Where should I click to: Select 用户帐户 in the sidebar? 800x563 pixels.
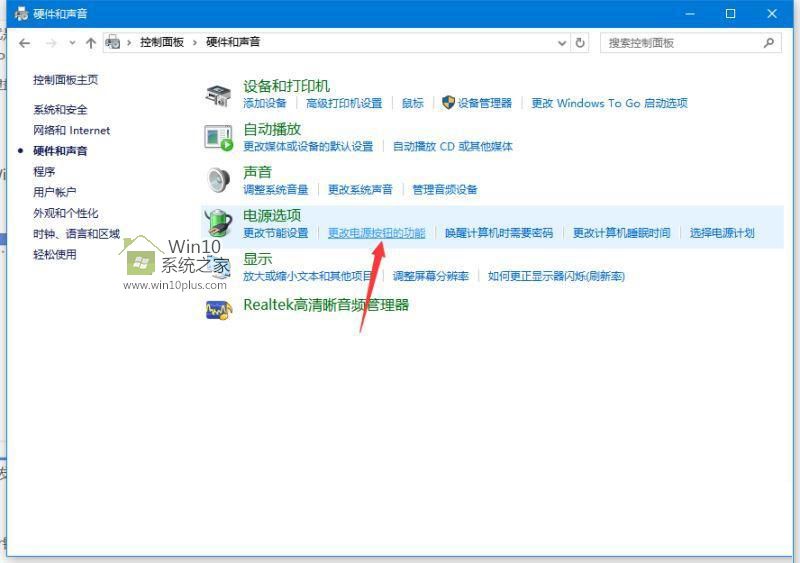pos(55,192)
